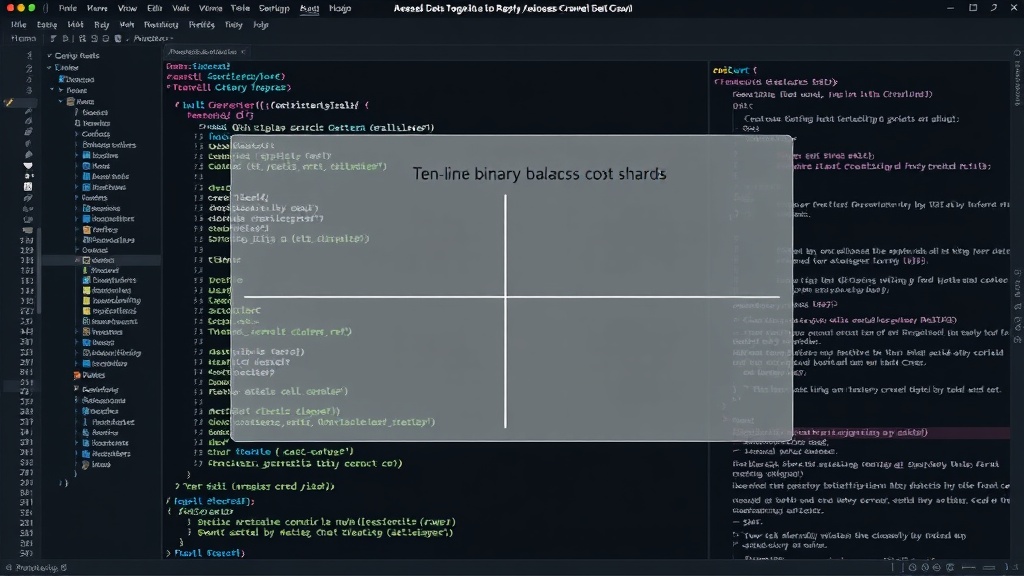Click the flag icon beside Home in toolbar
This screenshot has width=1024, height=576.
[53, 39]
